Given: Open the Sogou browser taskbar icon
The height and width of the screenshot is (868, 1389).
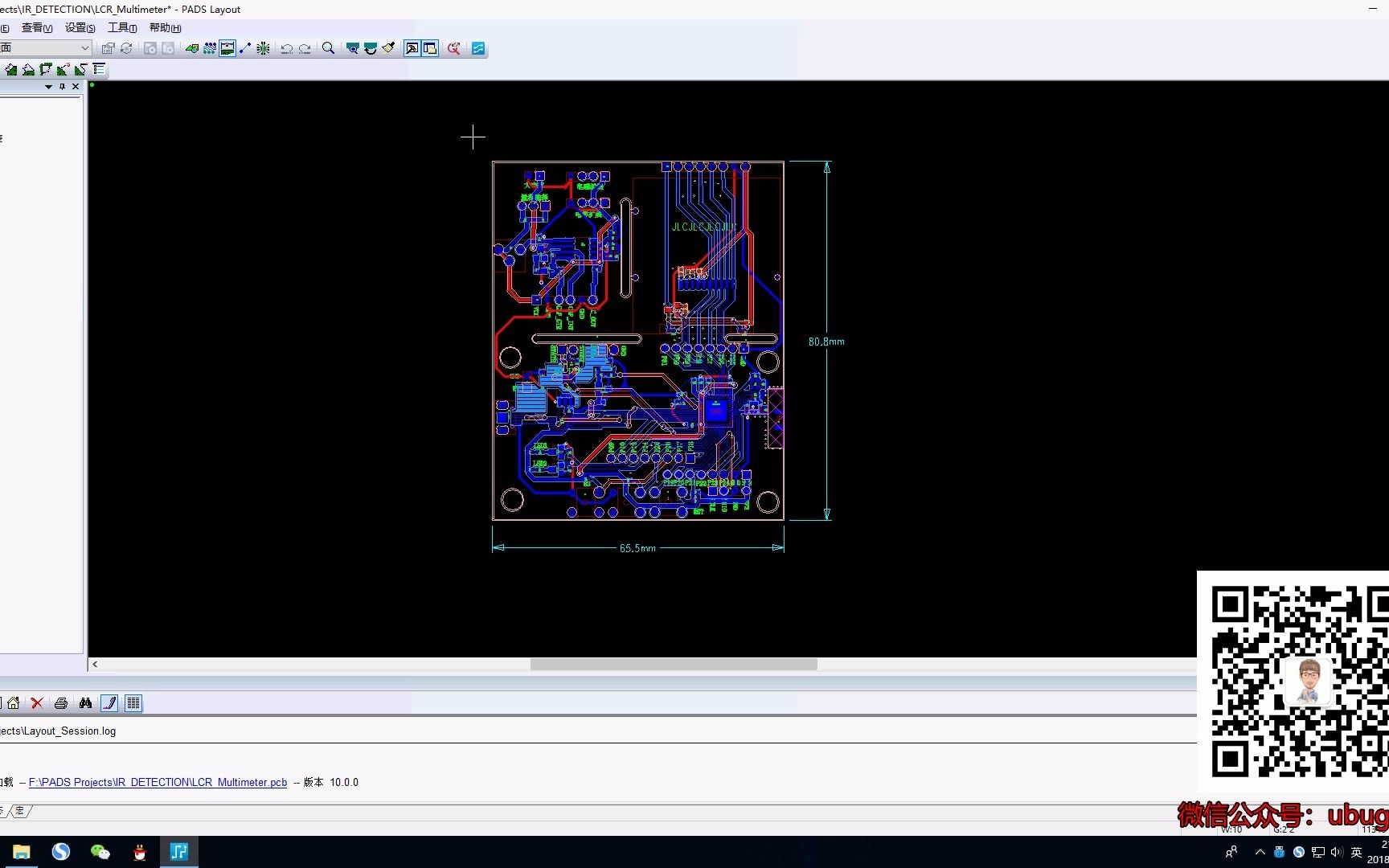Looking at the screenshot, I should click(61, 852).
